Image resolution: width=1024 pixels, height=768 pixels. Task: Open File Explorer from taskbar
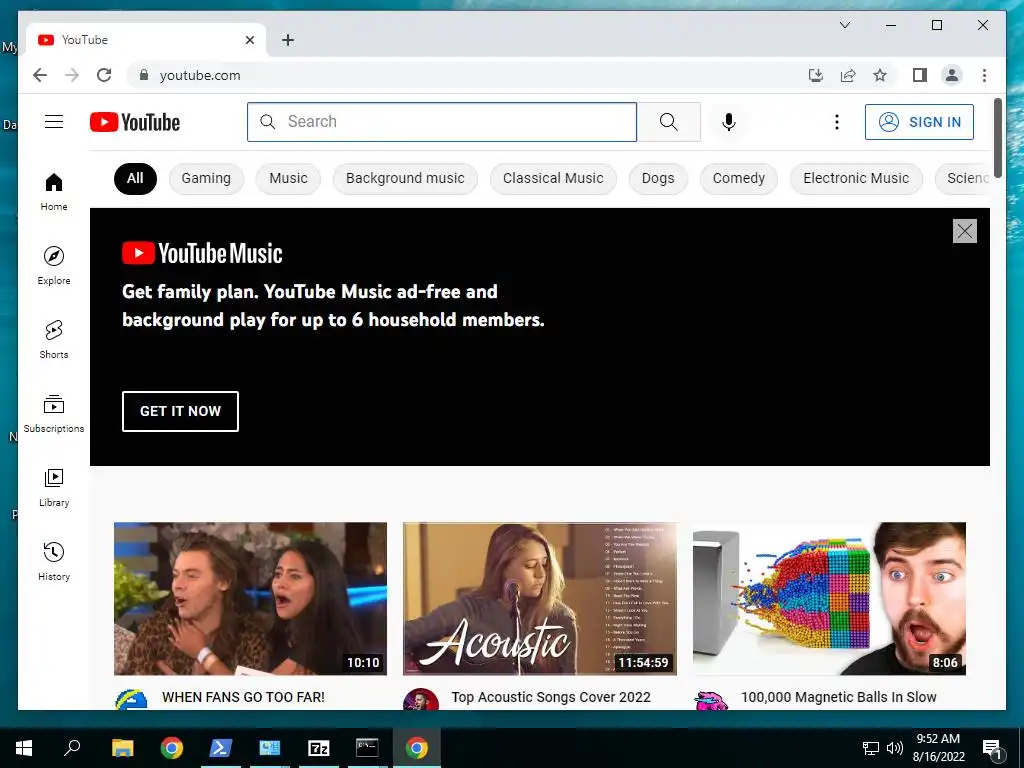123,748
